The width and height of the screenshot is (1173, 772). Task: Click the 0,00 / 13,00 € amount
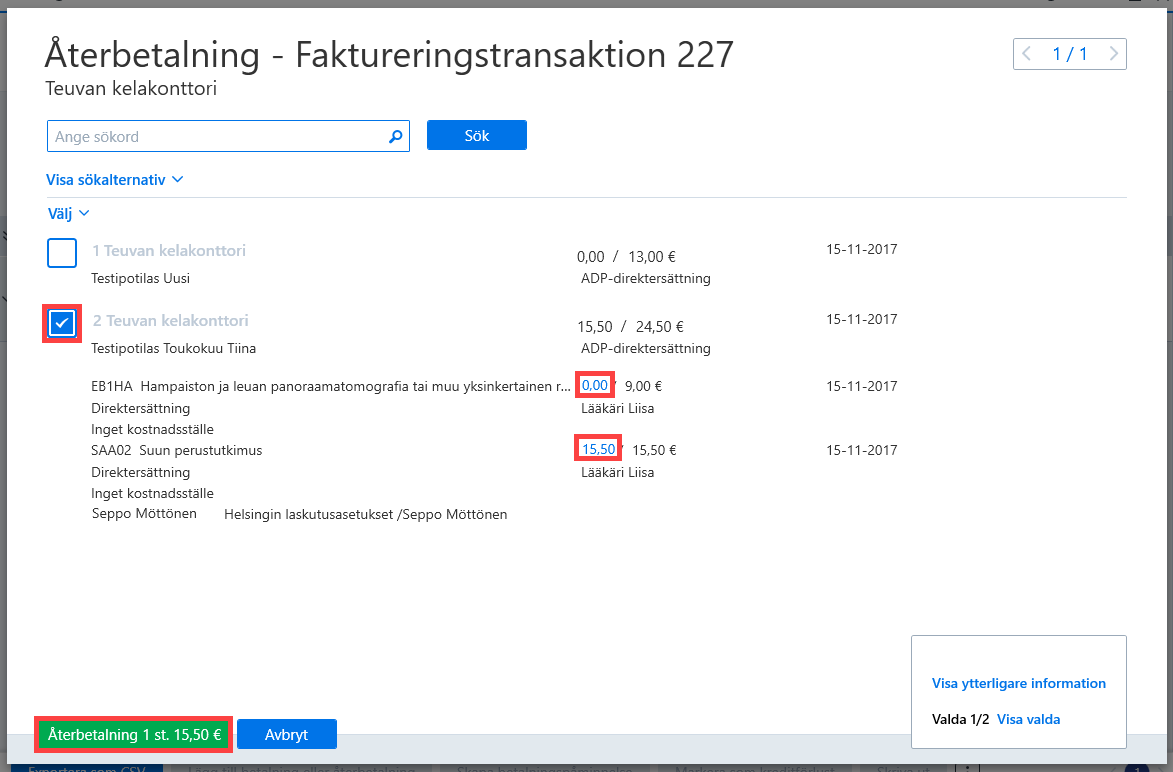pyautogui.click(x=626, y=257)
